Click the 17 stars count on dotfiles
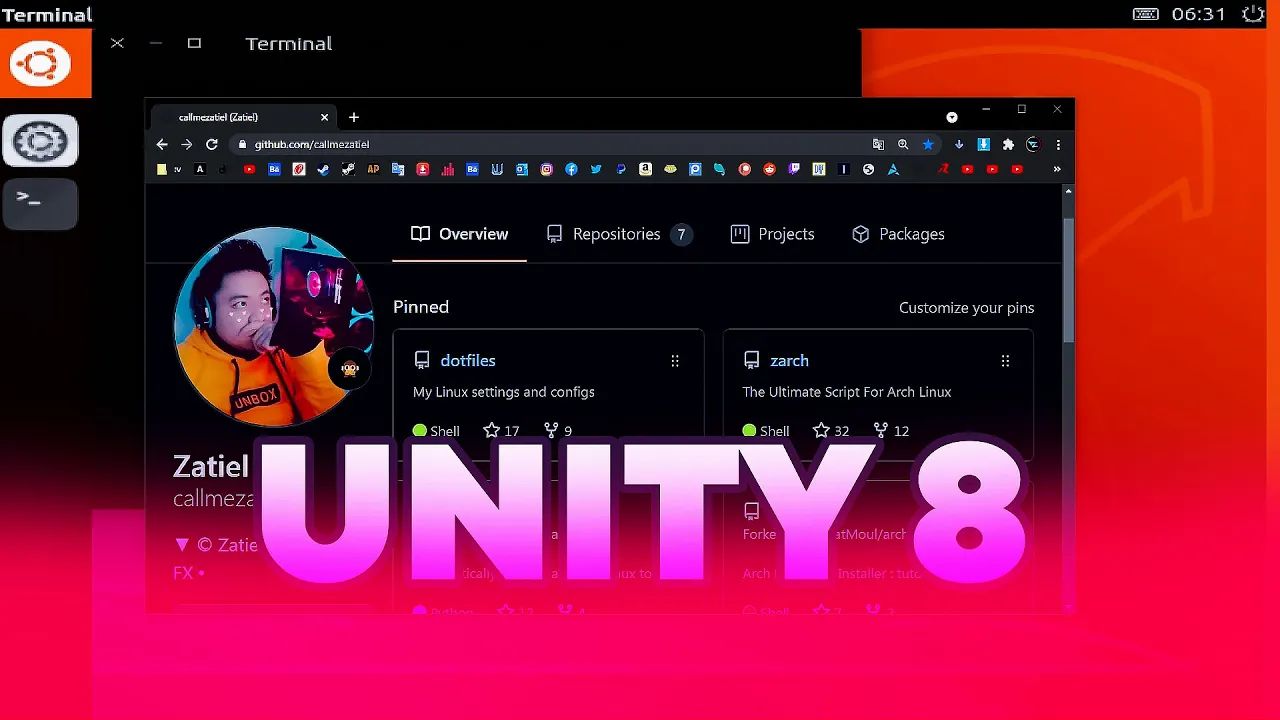The width and height of the screenshot is (1280, 720). tap(501, 431)
